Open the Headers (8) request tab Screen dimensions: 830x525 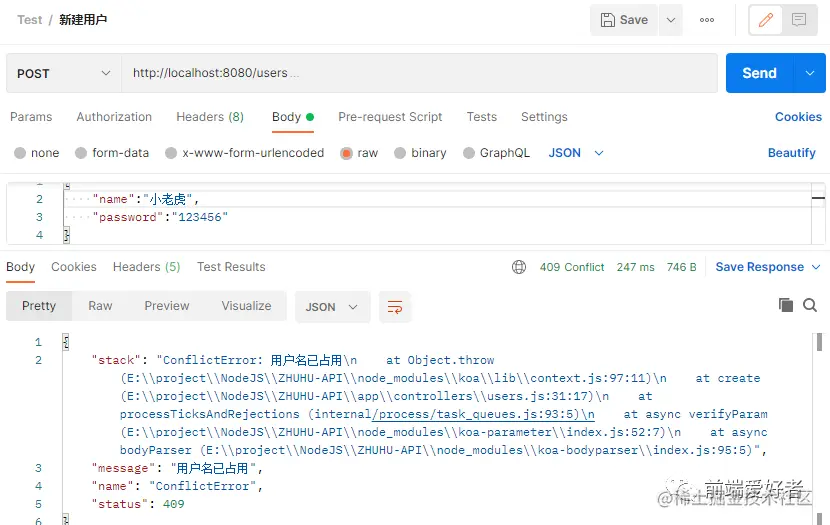pyautogui.click(x=210, y=116)
